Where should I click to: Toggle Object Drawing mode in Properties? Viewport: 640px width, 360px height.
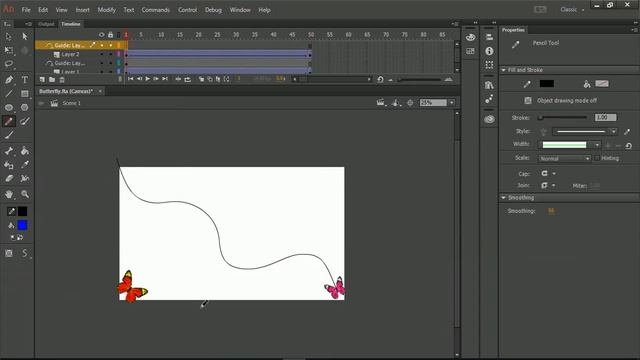coord(528,100)
